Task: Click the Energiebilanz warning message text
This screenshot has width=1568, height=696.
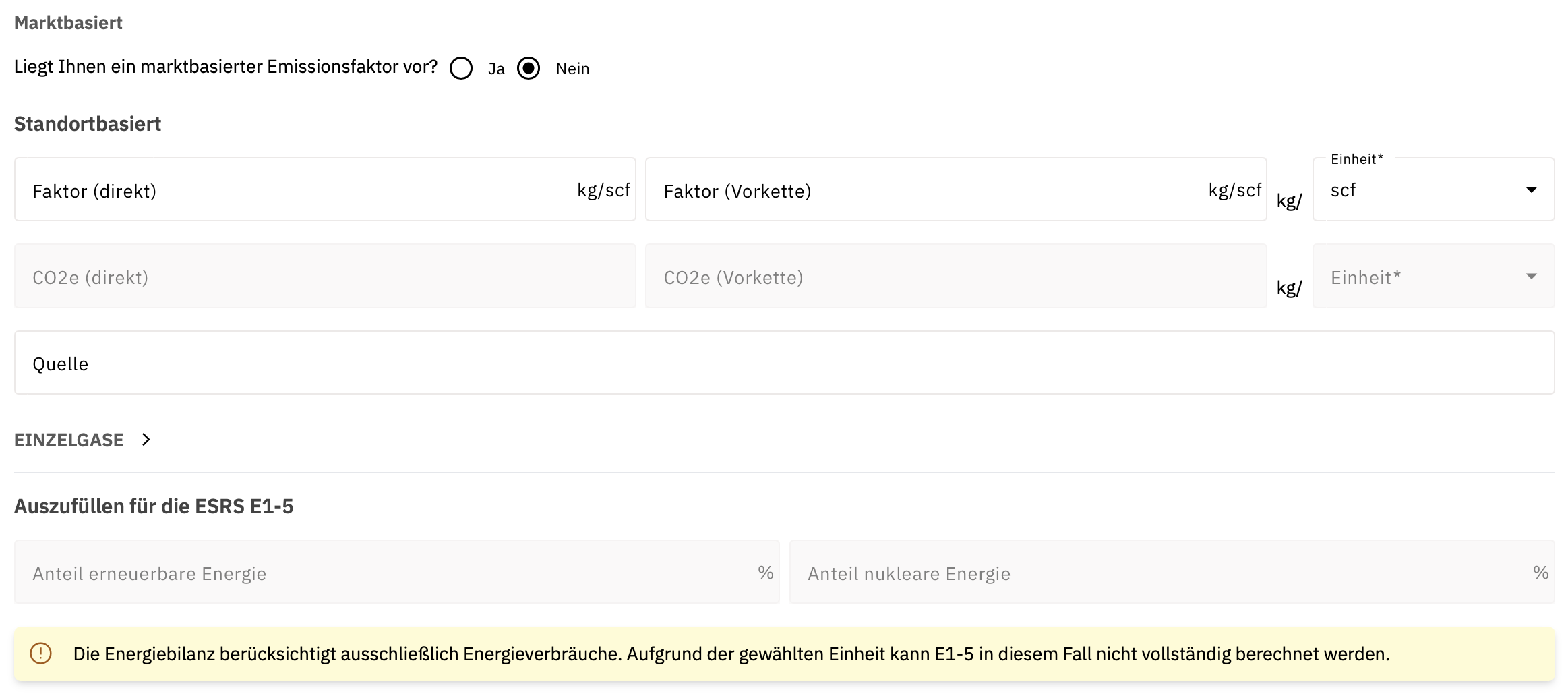Action: (731, 654)
